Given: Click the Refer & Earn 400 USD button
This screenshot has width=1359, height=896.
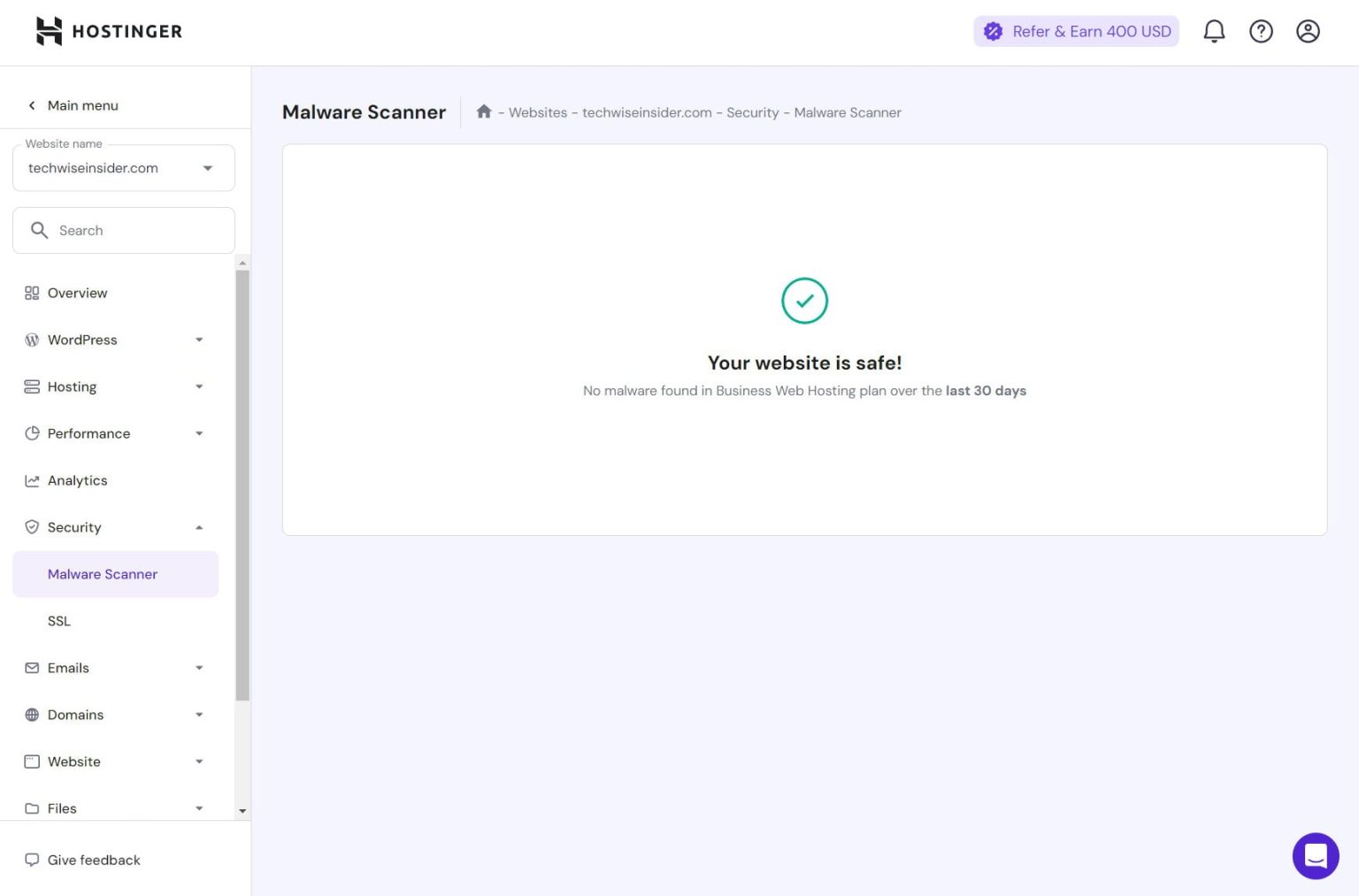Looking at the screenshot, I should tap(1076, 31).
